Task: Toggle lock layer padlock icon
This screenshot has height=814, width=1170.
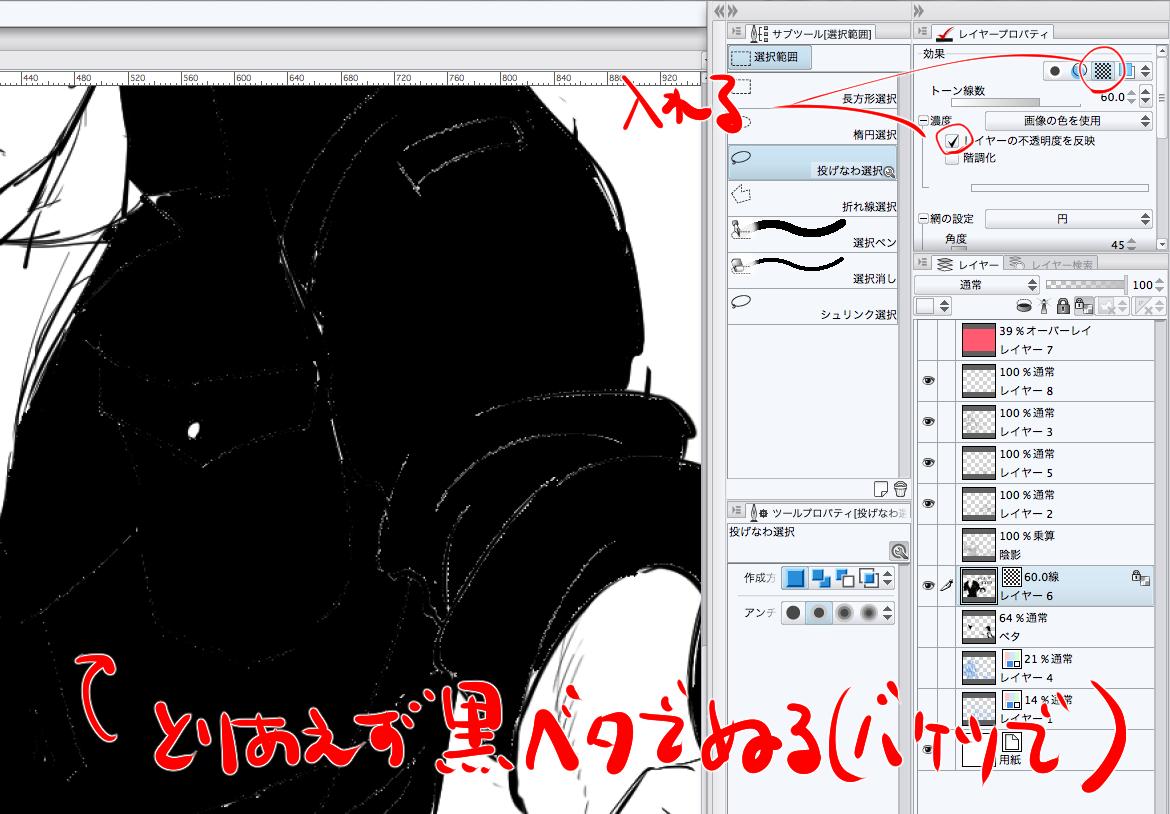Action: 1063,306
